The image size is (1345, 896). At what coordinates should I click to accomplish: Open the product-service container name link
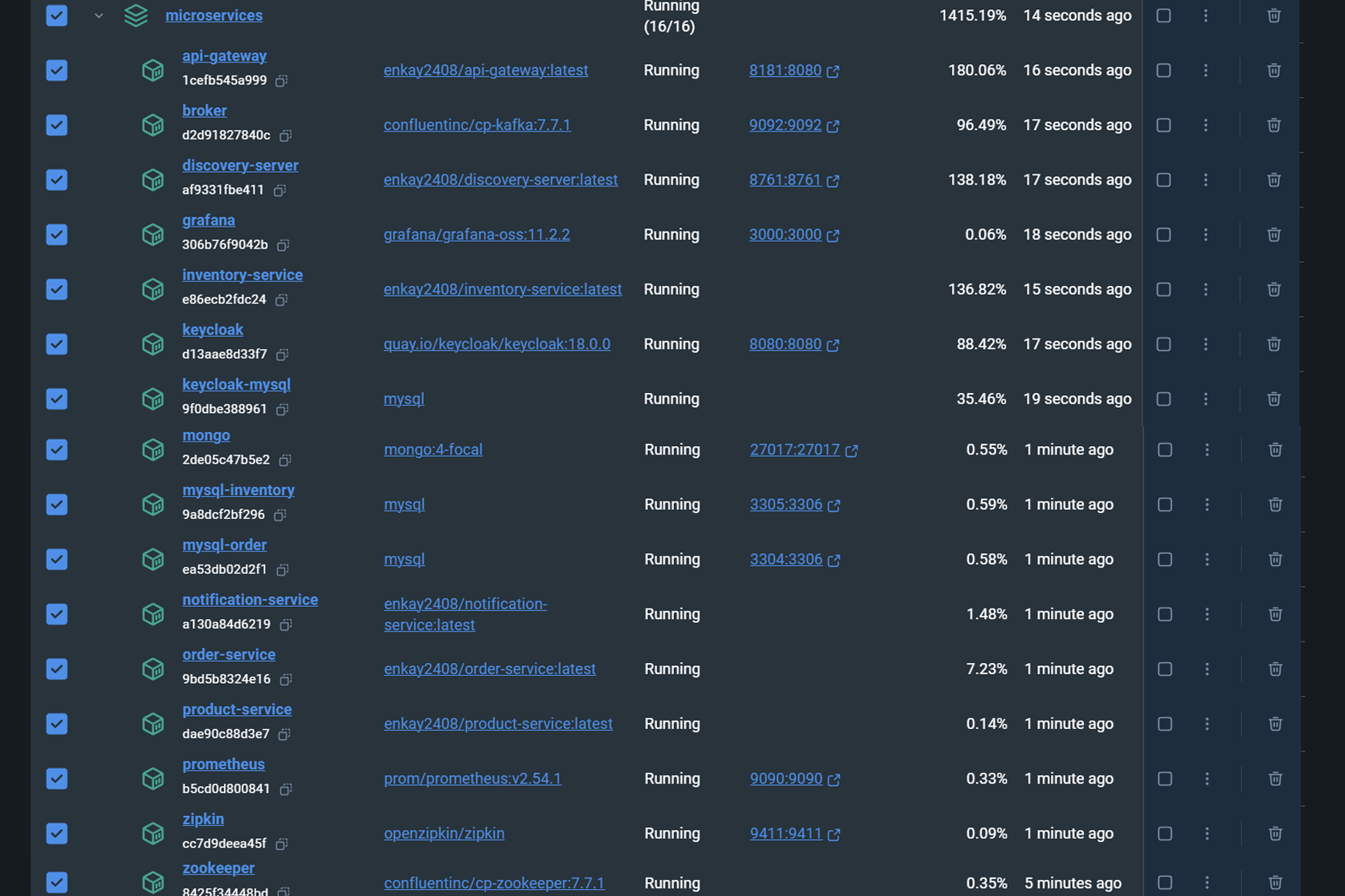point(237,709)
